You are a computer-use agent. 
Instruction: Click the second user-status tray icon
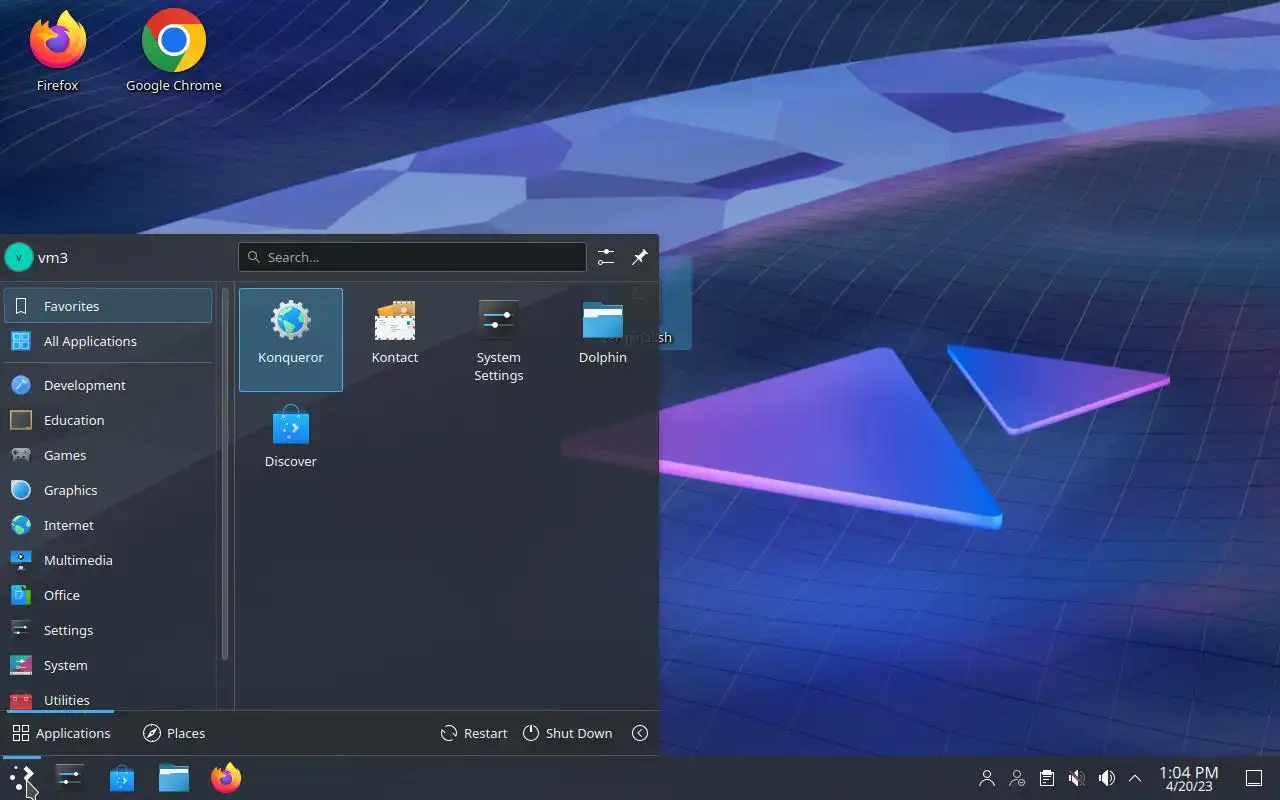[1017, 778]
